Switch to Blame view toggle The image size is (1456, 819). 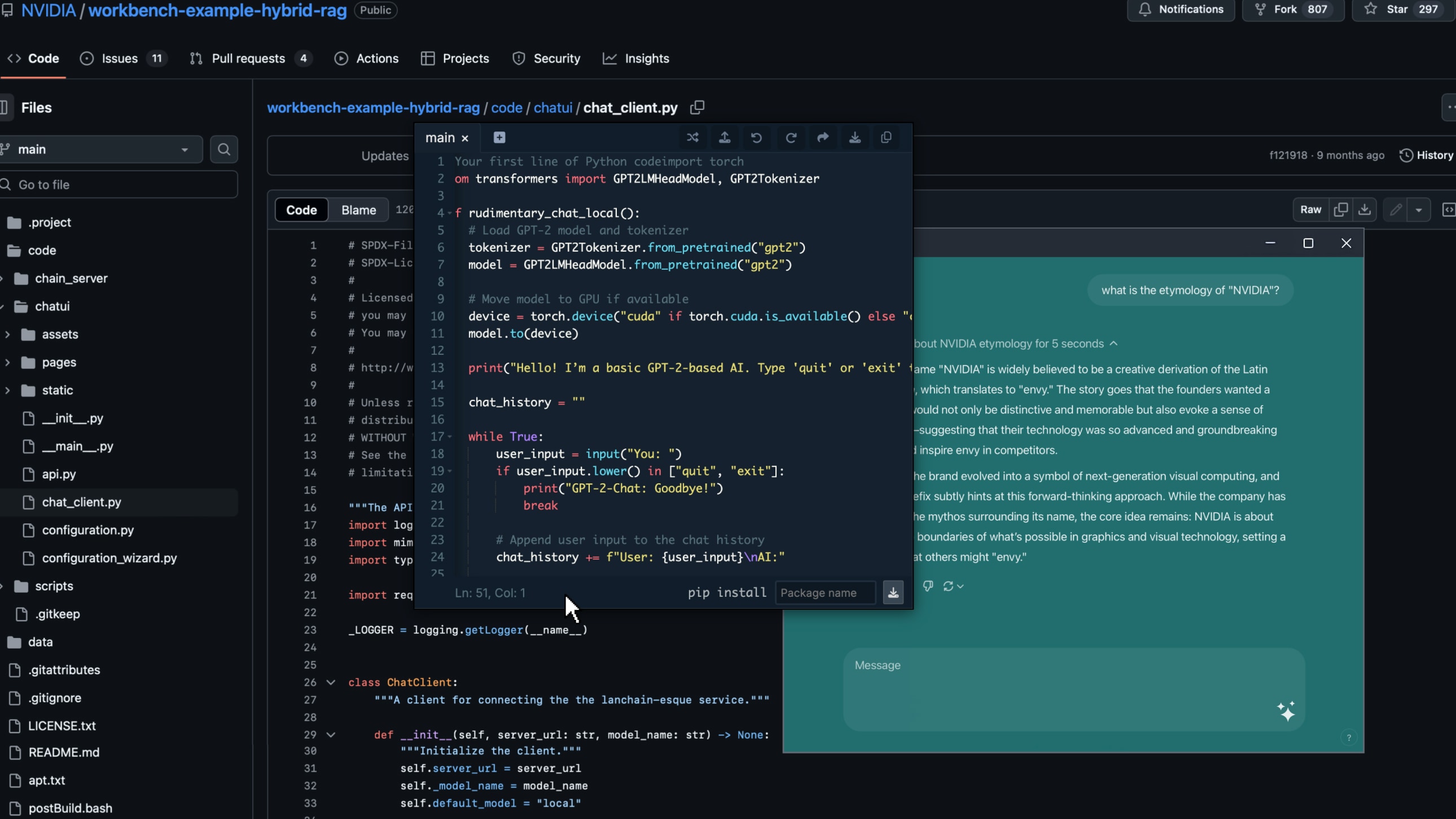[x=358, y=210]
